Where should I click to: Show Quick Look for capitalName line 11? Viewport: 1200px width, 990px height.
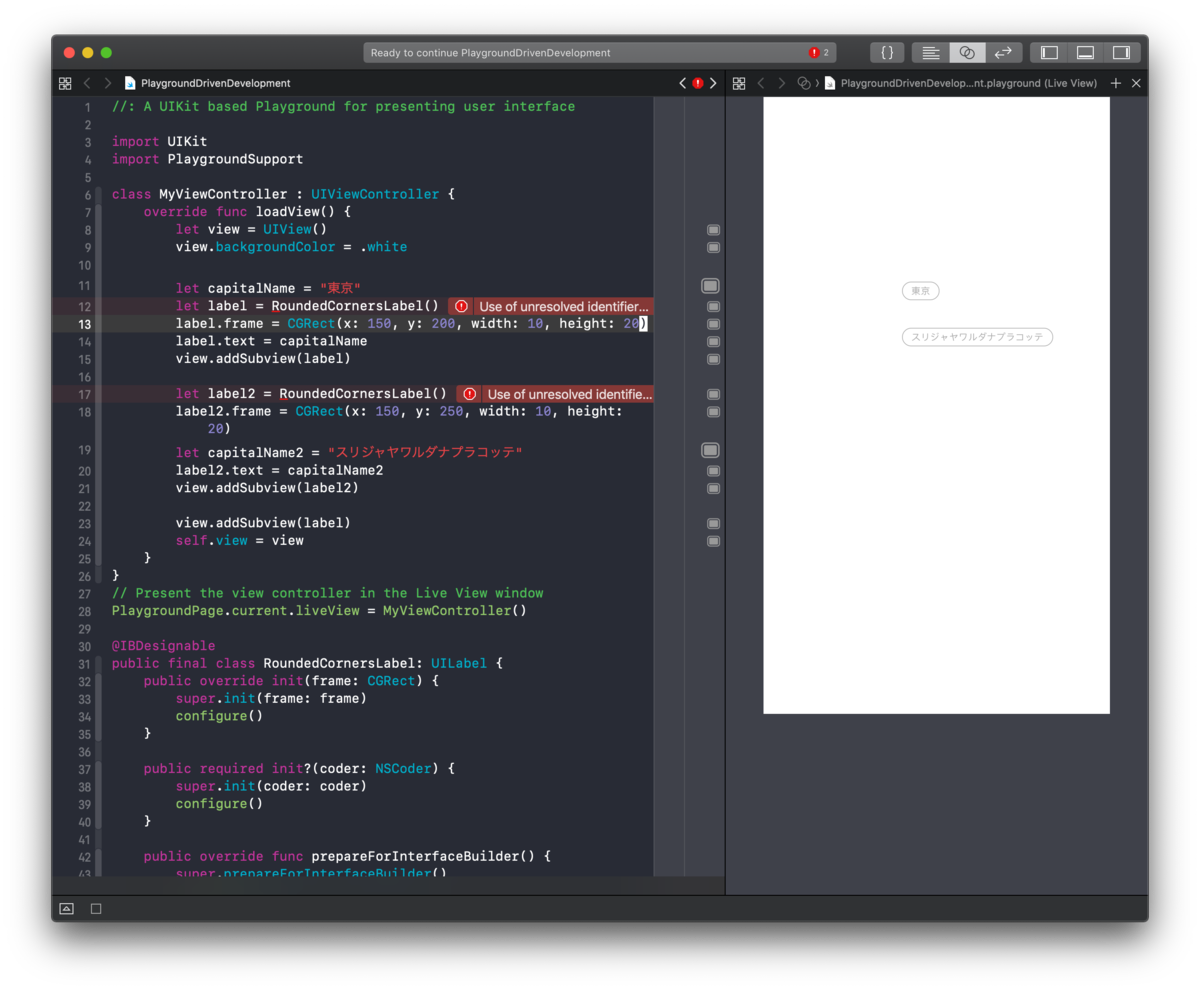[711, 286]
